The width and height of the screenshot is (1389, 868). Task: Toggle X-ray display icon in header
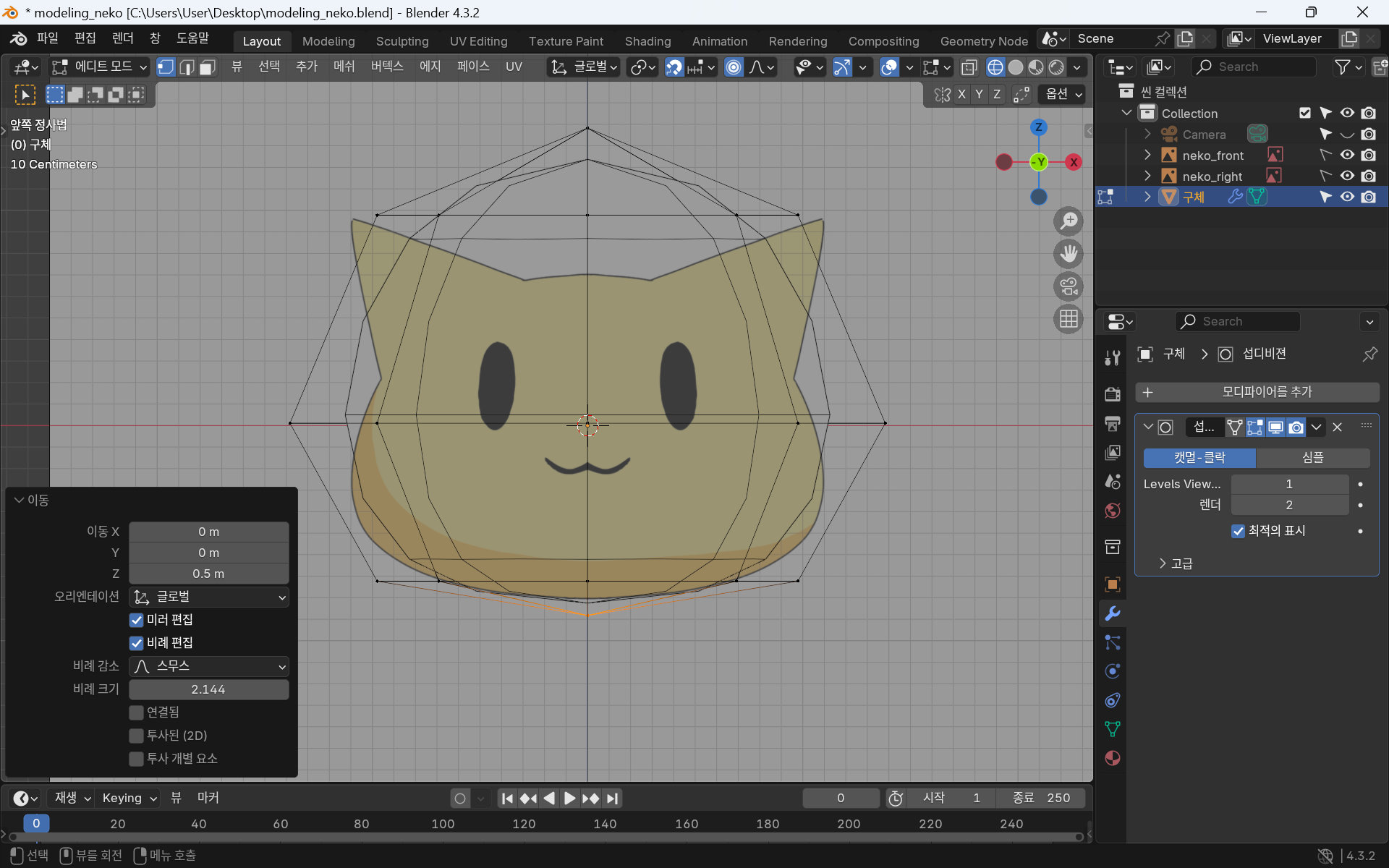click(x=969, y=67)
